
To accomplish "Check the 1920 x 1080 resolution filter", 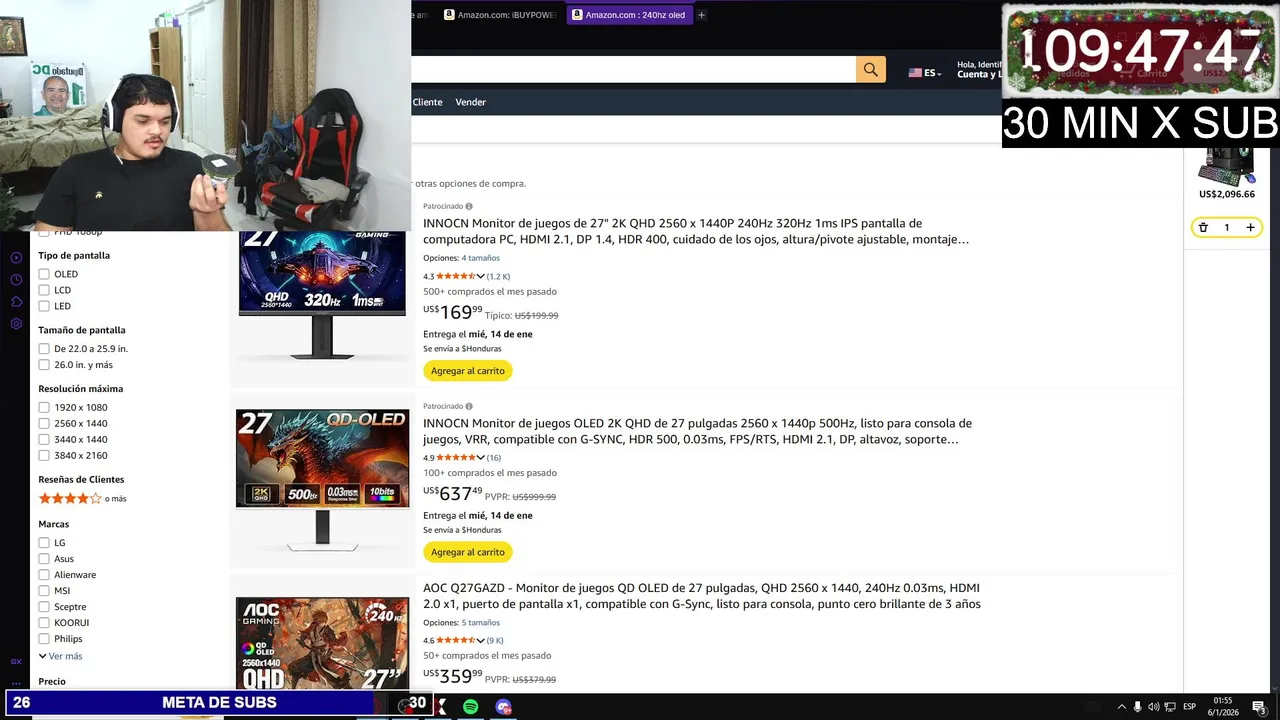I will [x=44, y=407].
